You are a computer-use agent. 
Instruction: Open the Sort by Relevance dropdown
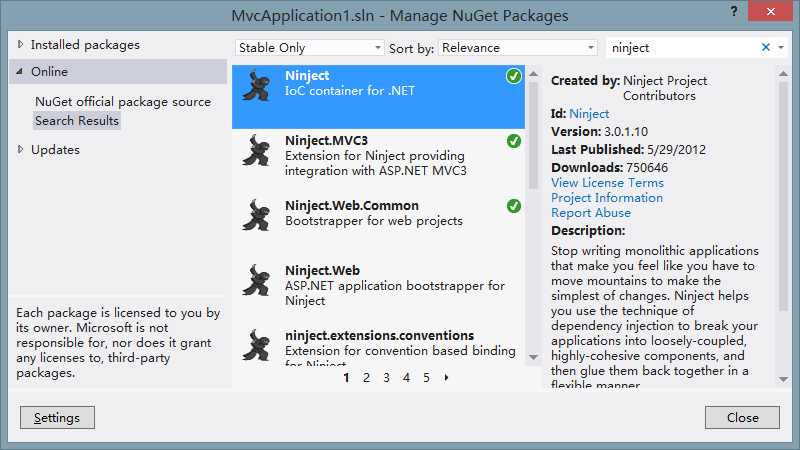click(x=517, y=47)
